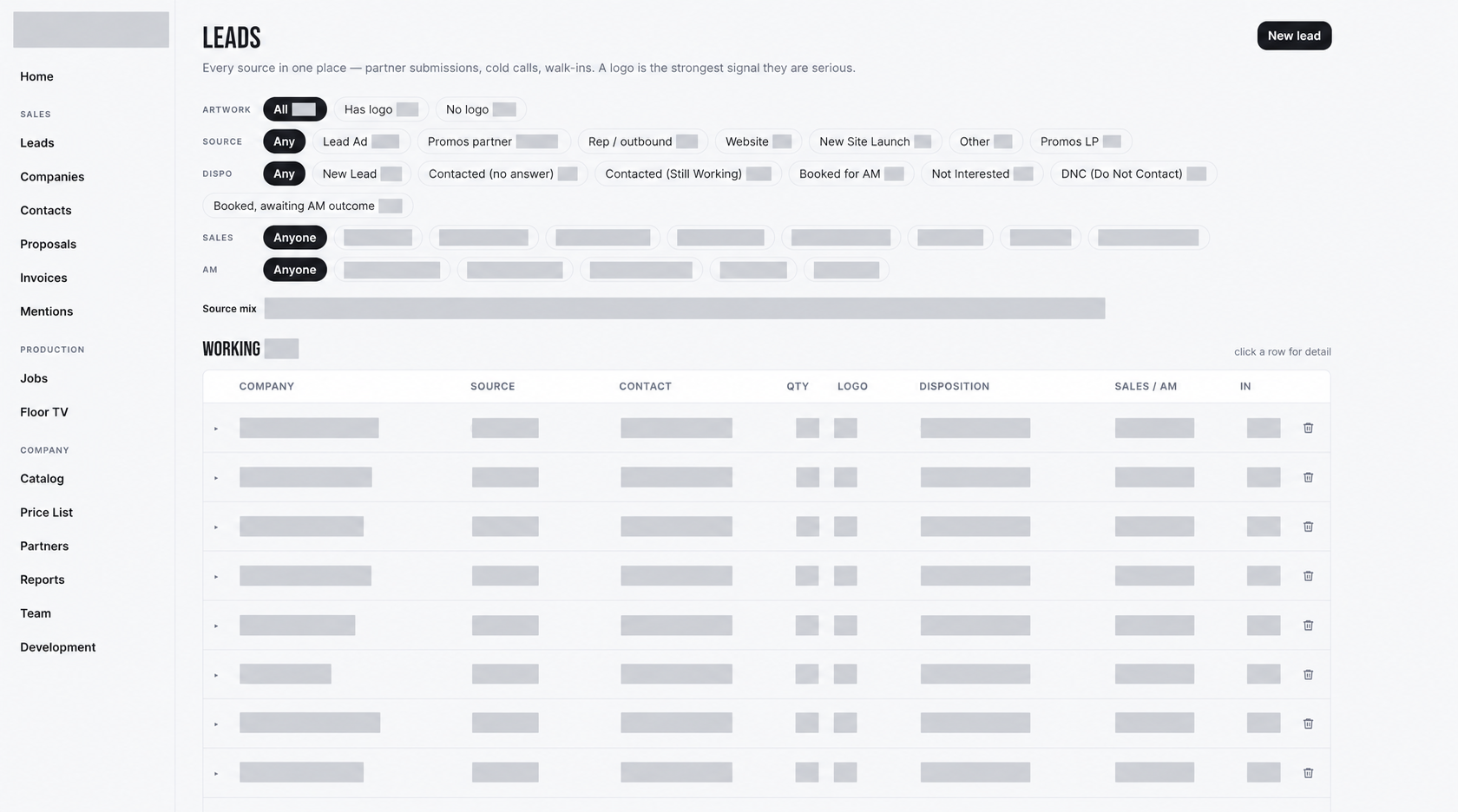The height and width of the screenshot is (812, 1458).
Task: Open Proposals page
Action: [49, 245]
